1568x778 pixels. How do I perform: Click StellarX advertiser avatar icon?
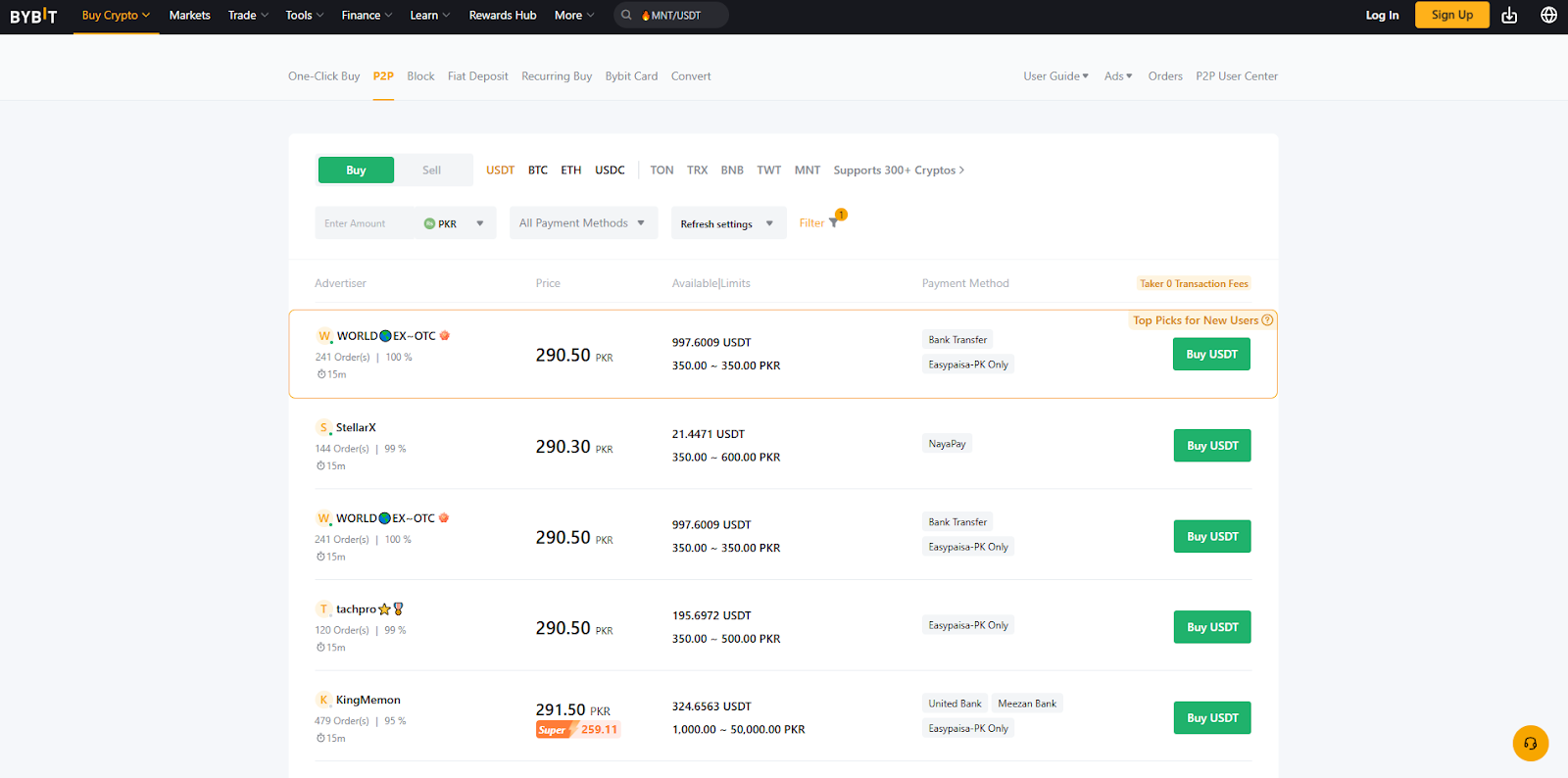(x=323, y=428)
